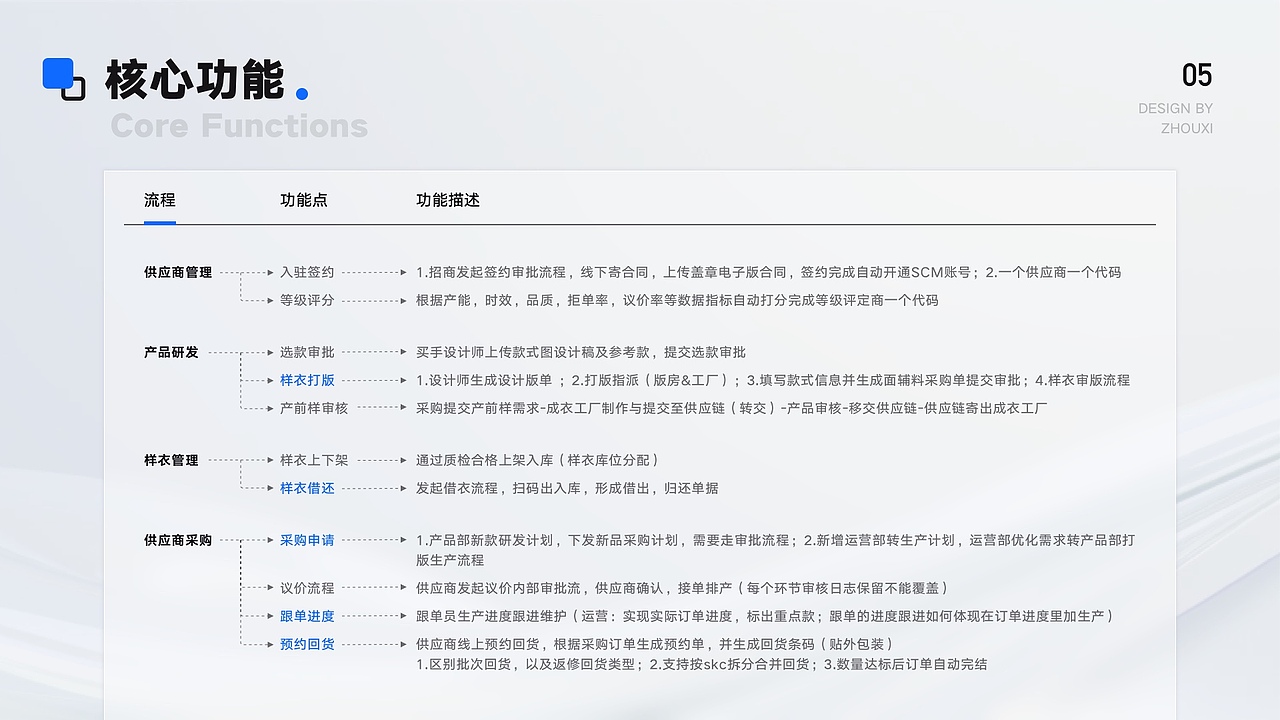The width and height of the screenshot is (1280, 720).
Task: Open the blue 样衣打版 link
Action: pos(307,380)
